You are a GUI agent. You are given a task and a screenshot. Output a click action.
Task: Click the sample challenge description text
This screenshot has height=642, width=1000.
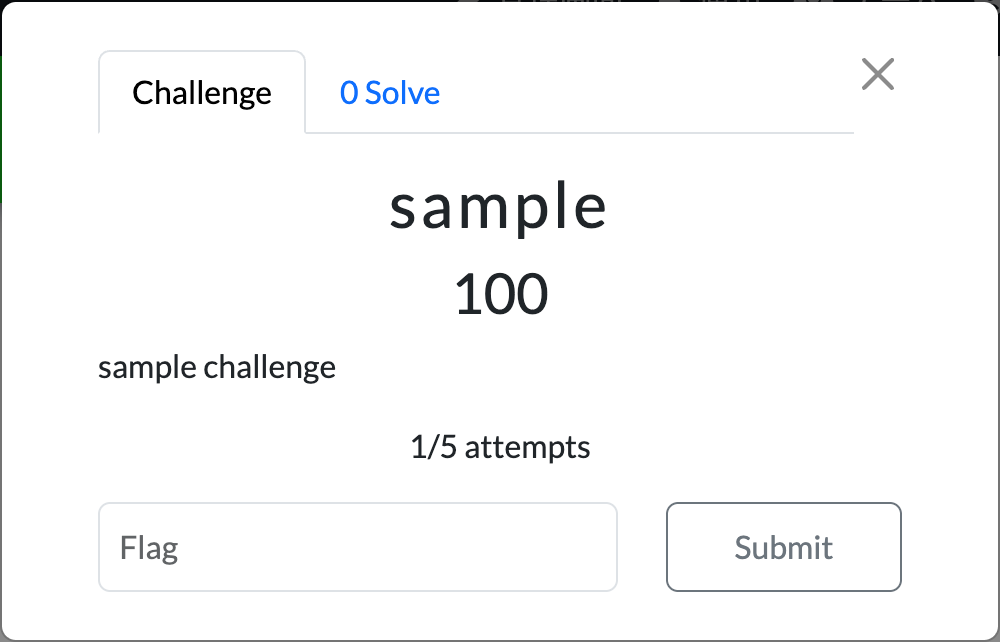click(x=216, y=367)
